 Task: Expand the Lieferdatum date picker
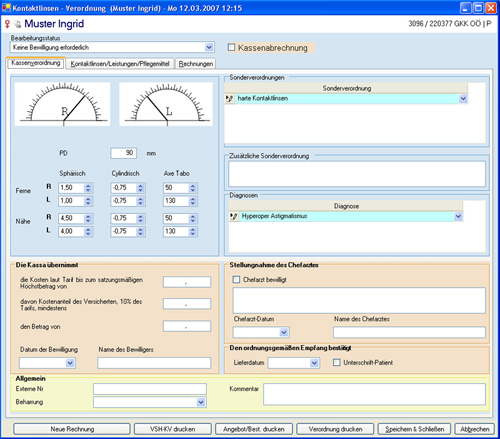314,363
